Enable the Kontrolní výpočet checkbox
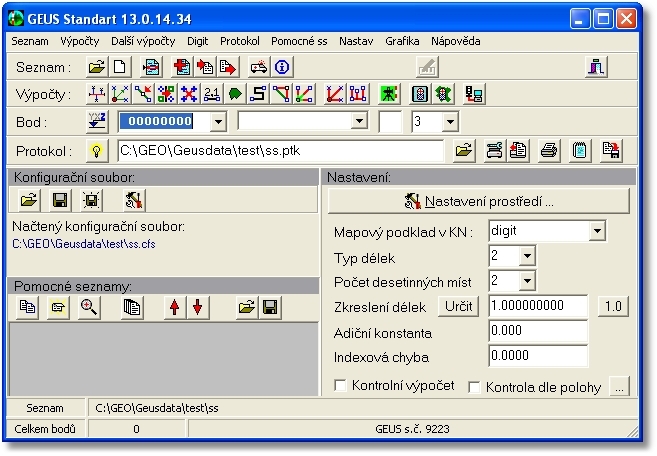Viewport: 657px width, 456px height. 340,385
